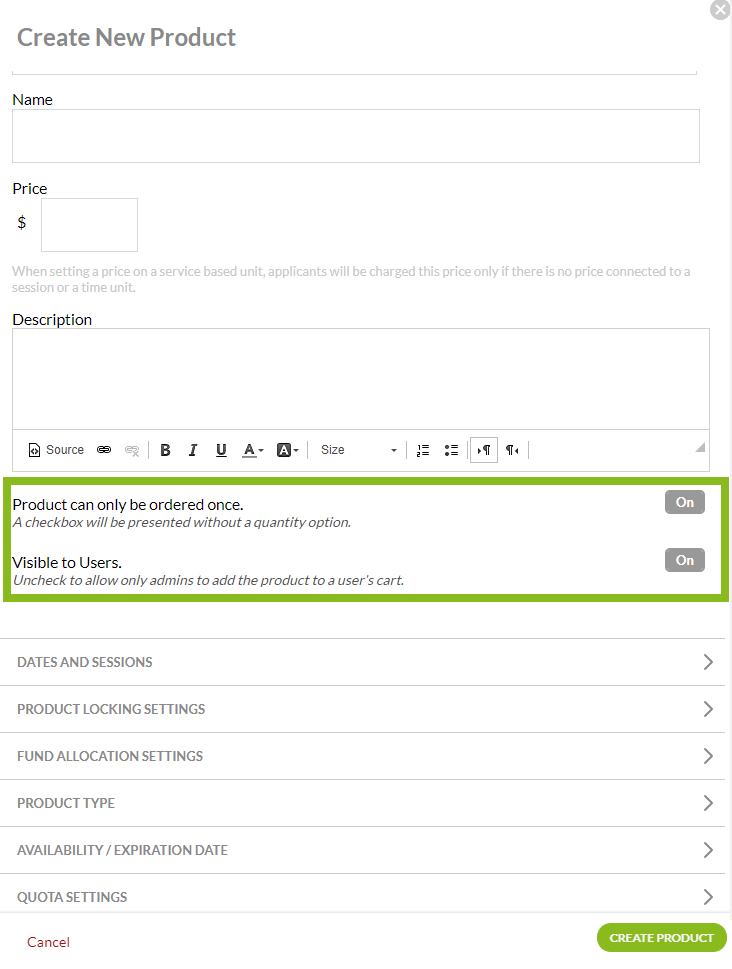Expand Product Locking Settings section

(365, 709)
